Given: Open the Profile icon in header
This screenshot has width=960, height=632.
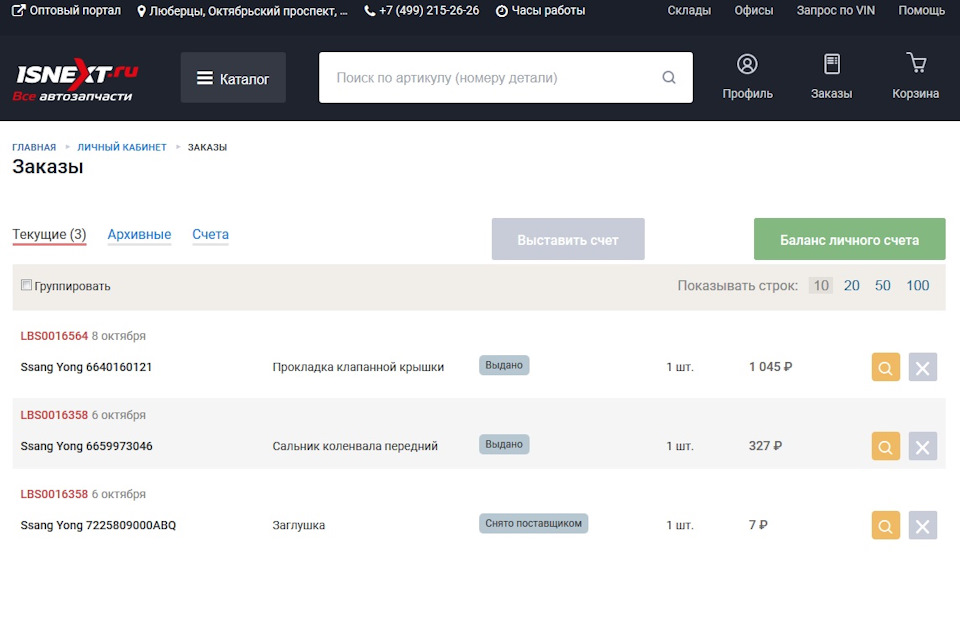Looking at the screenshot, I should coord(747,77).
